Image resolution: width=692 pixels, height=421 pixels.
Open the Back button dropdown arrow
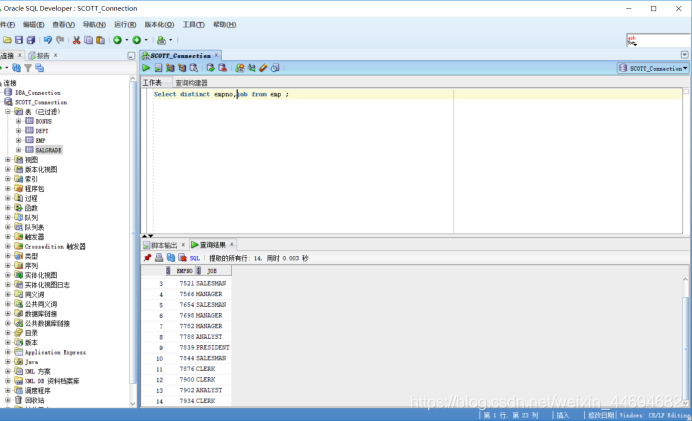click(x=127, y=40)
